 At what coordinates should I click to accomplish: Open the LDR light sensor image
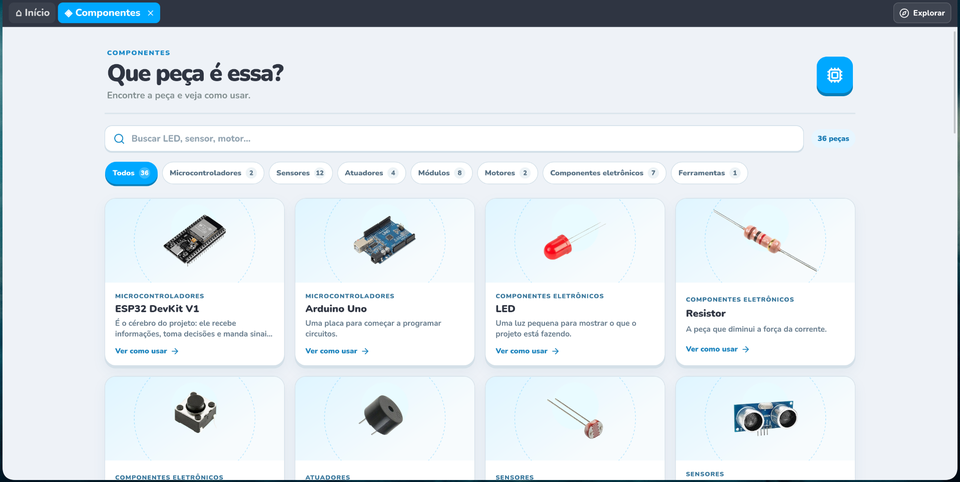[574, 418]
